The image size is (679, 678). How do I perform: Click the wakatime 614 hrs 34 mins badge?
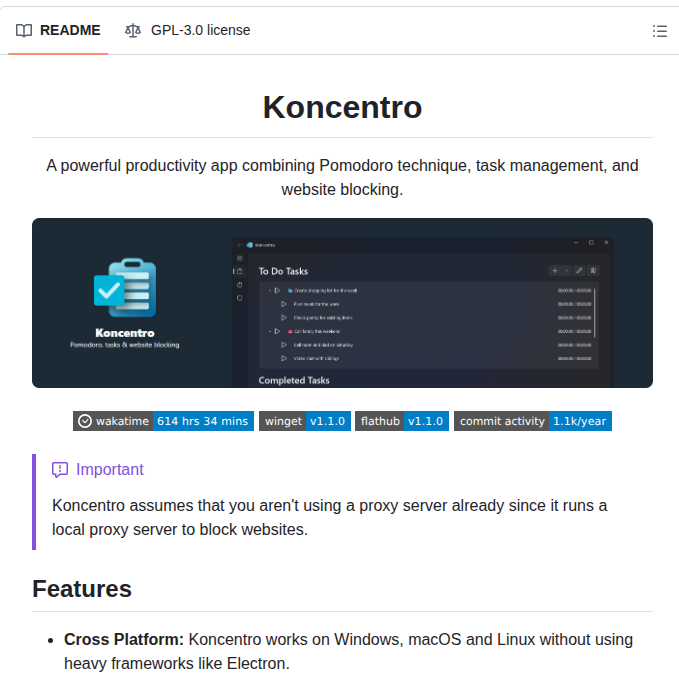163,421
